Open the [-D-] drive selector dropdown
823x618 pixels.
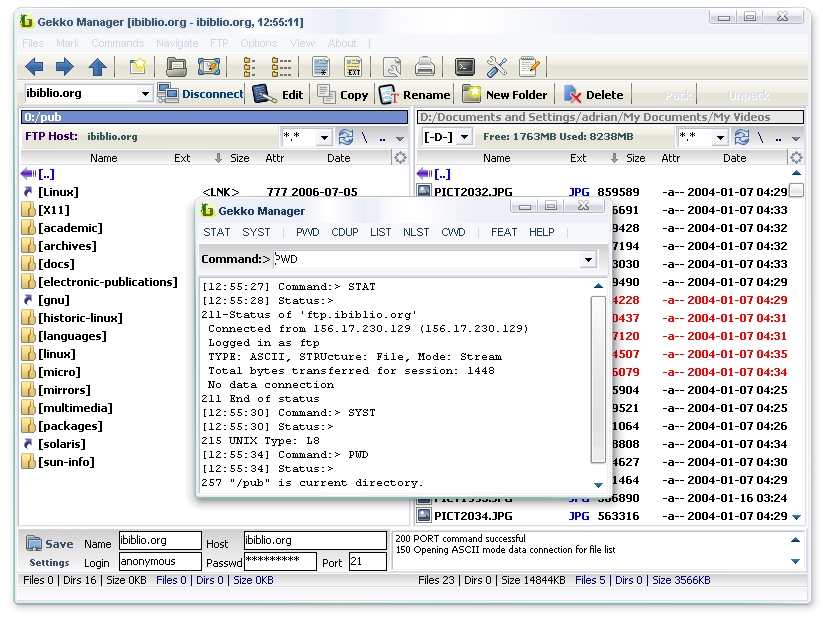(464, 137)
